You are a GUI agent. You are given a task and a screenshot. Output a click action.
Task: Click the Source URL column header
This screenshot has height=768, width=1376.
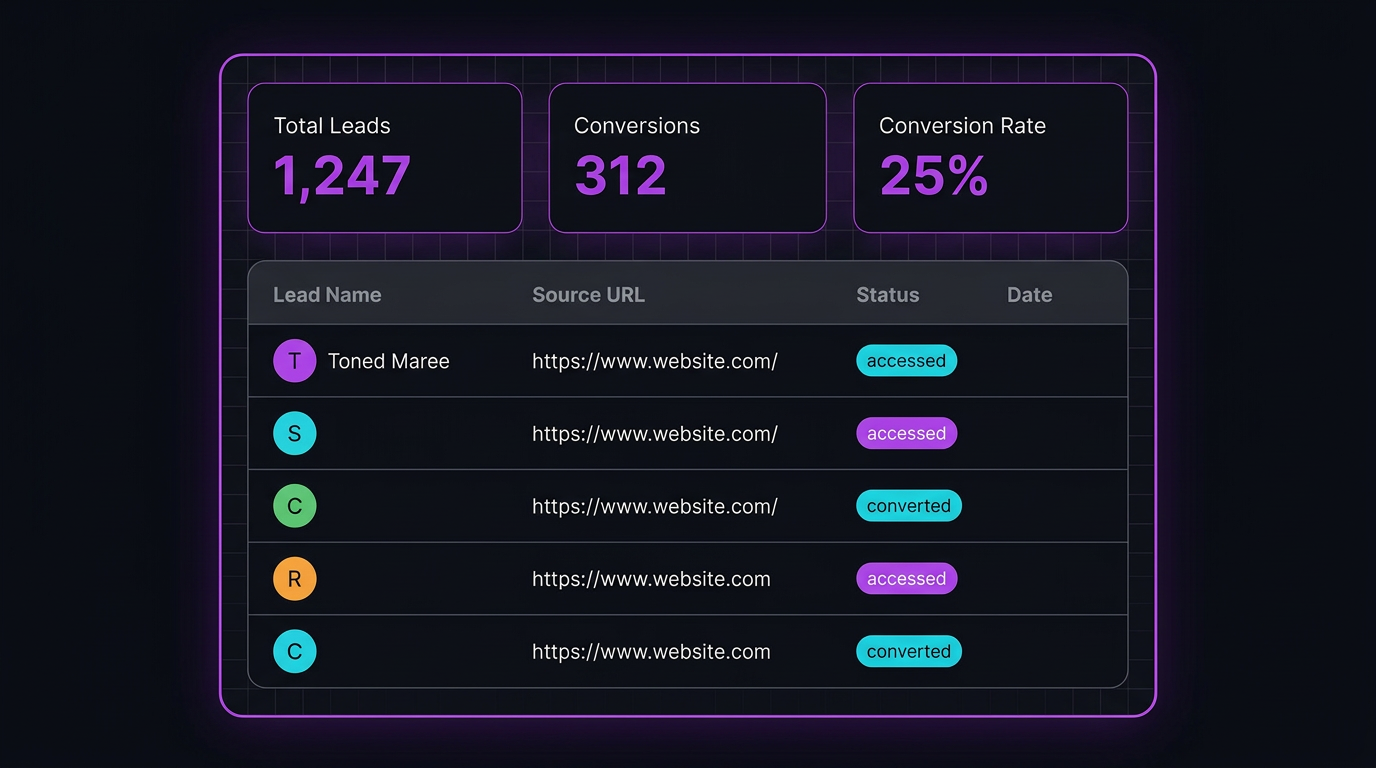coord(588,294)
